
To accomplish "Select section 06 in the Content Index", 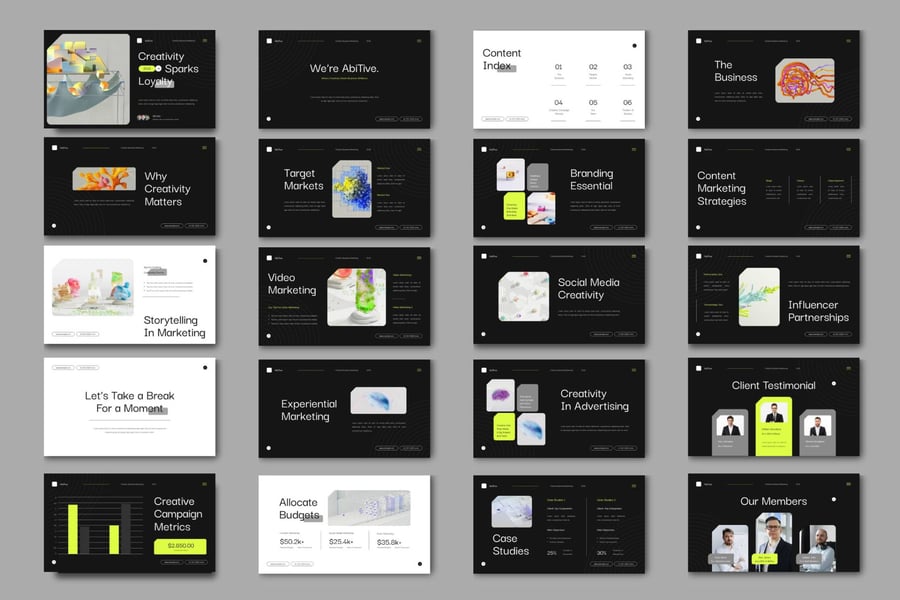I will (x=627, y=104).
